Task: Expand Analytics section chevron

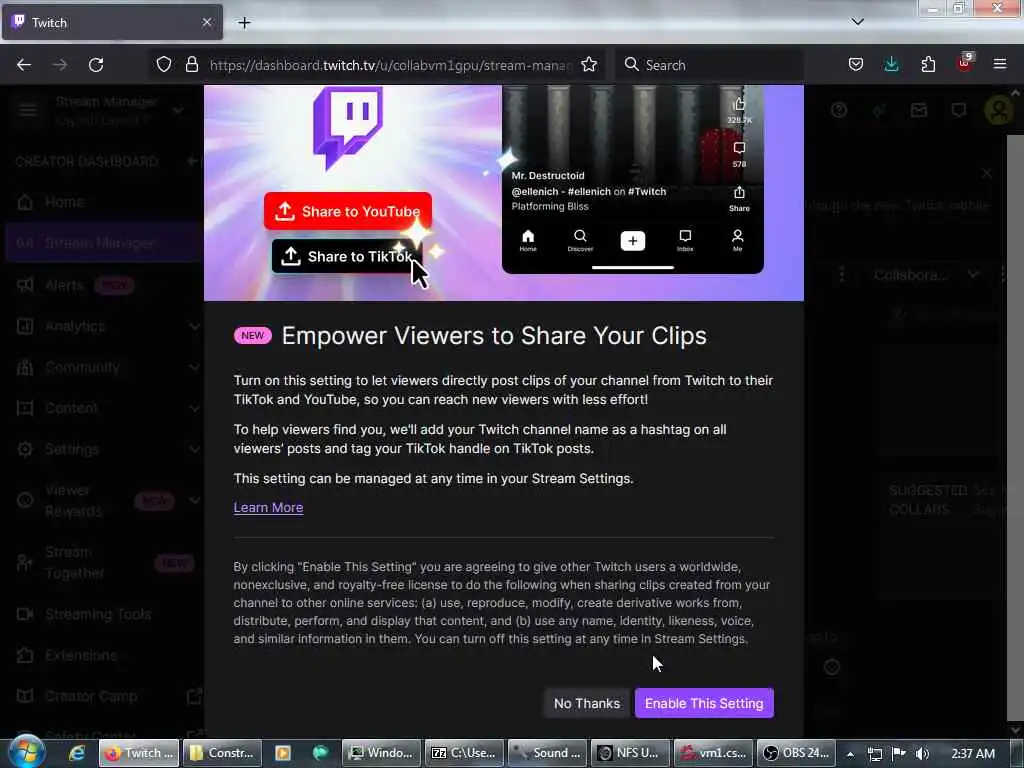Action: (x=195, y=326)
